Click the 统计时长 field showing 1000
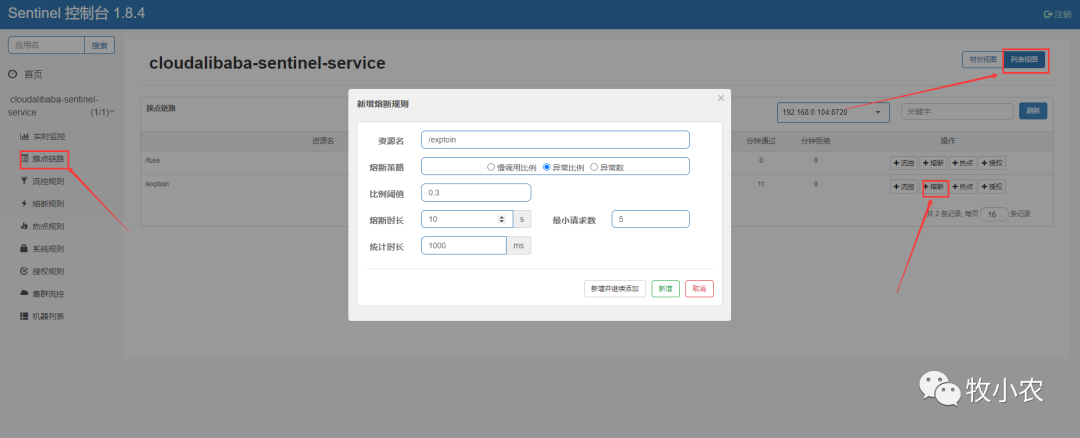The image size is (1080, 438). pos(464,245)
